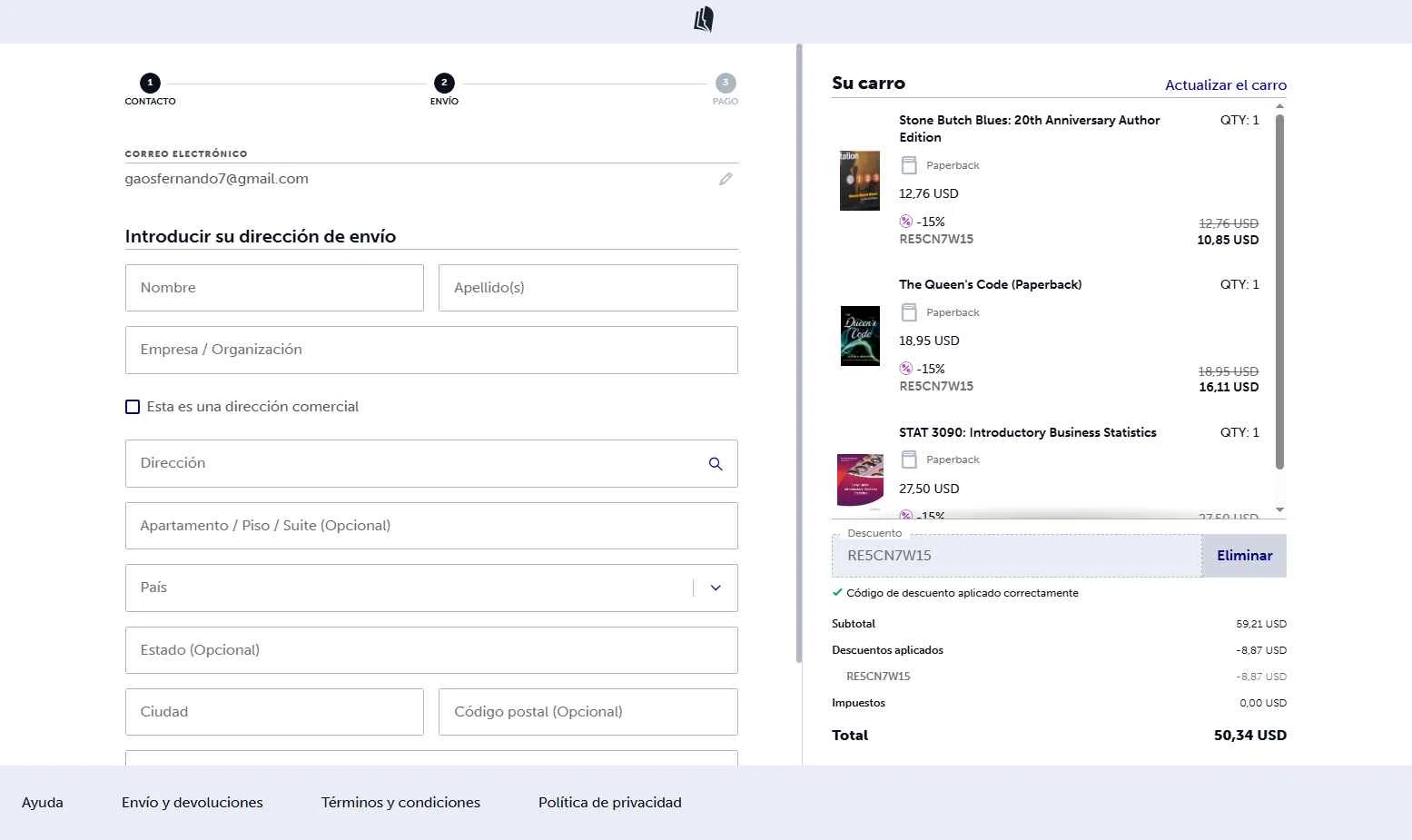Click the discount percent icon on The Queen's Code
Viewport: 1412px width, 840px height.
906,369
